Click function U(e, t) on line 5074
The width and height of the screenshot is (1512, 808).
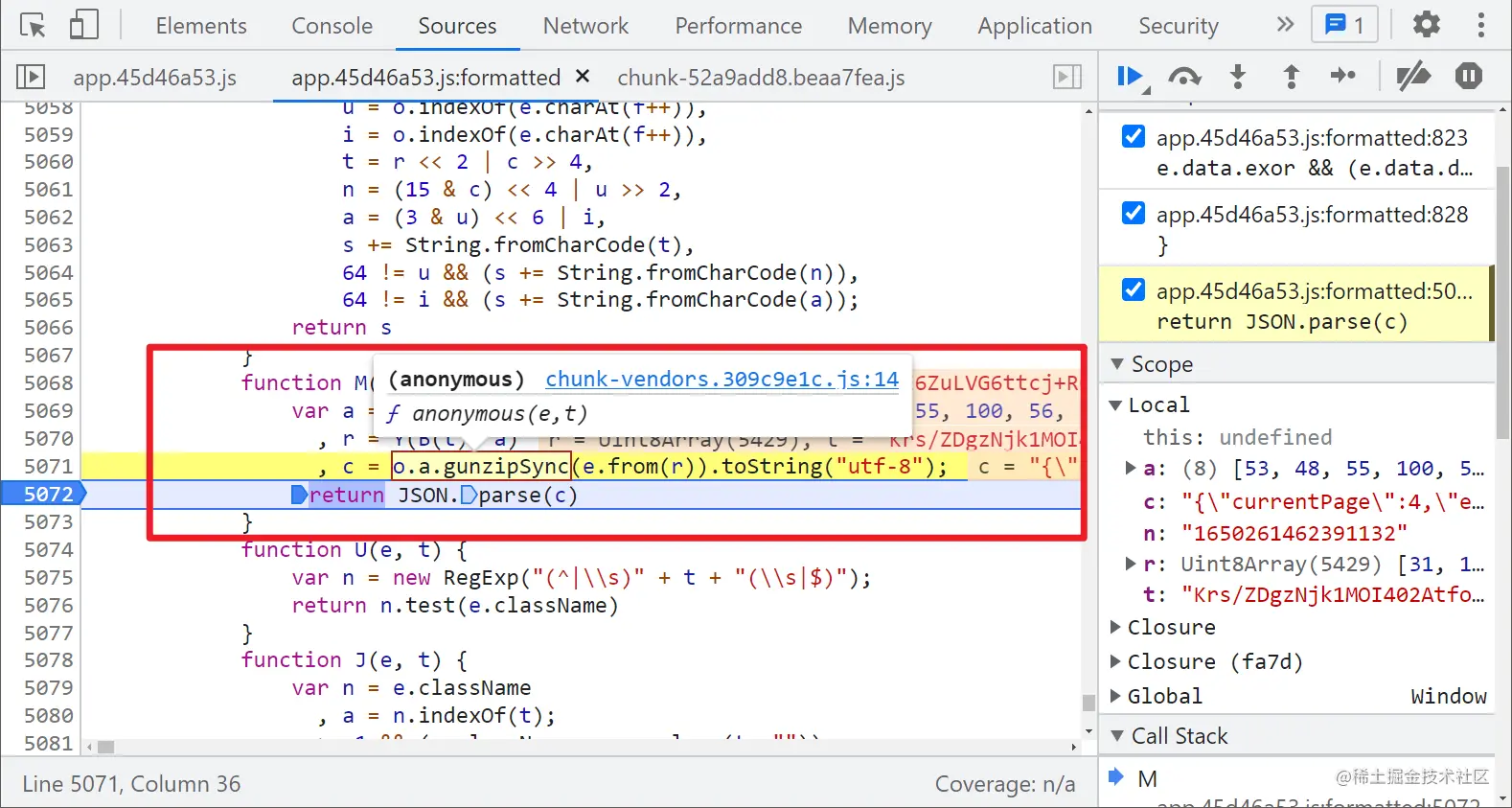(354, 550)
